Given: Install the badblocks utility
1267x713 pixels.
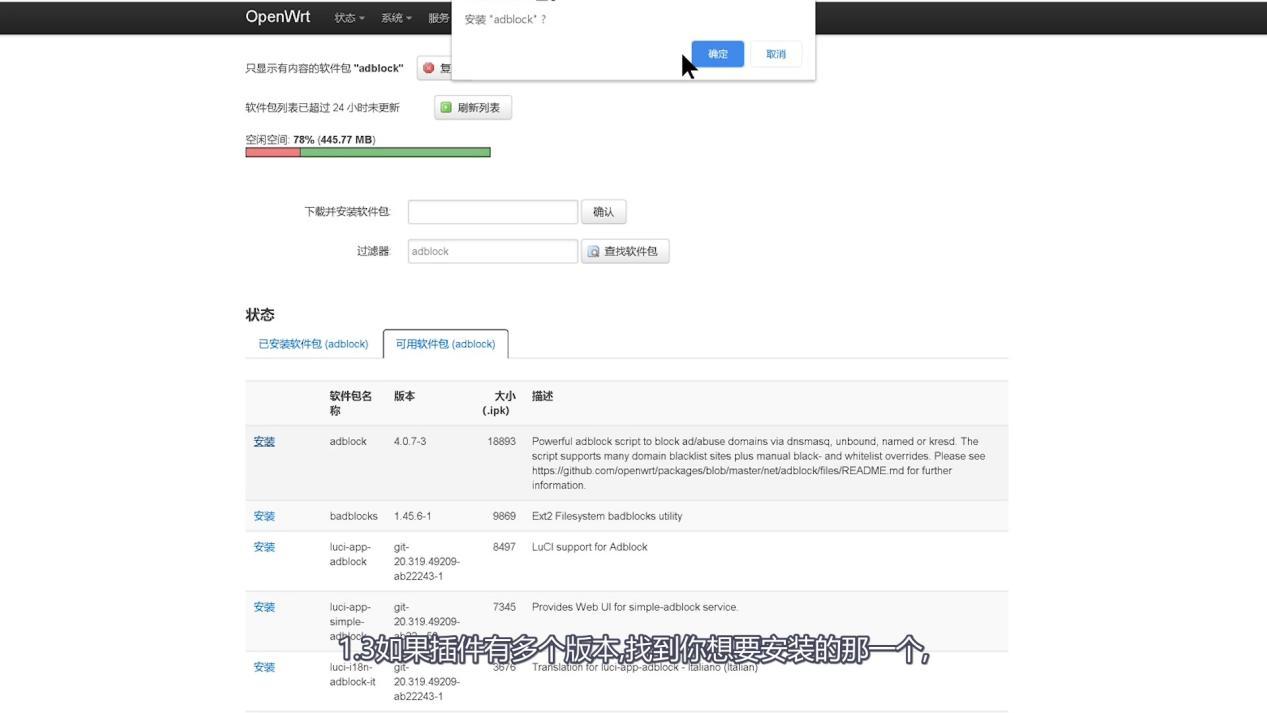Looking at the screenshot, I should pos(263,515).
